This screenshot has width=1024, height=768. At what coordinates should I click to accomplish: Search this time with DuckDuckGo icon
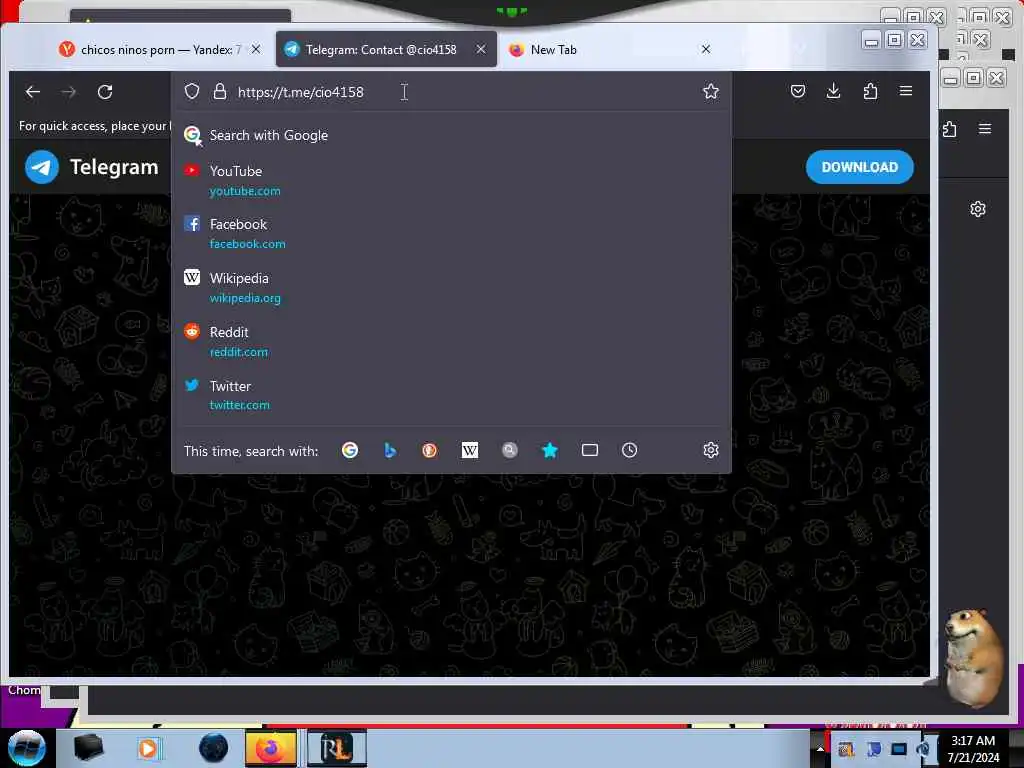pos(429,450)
